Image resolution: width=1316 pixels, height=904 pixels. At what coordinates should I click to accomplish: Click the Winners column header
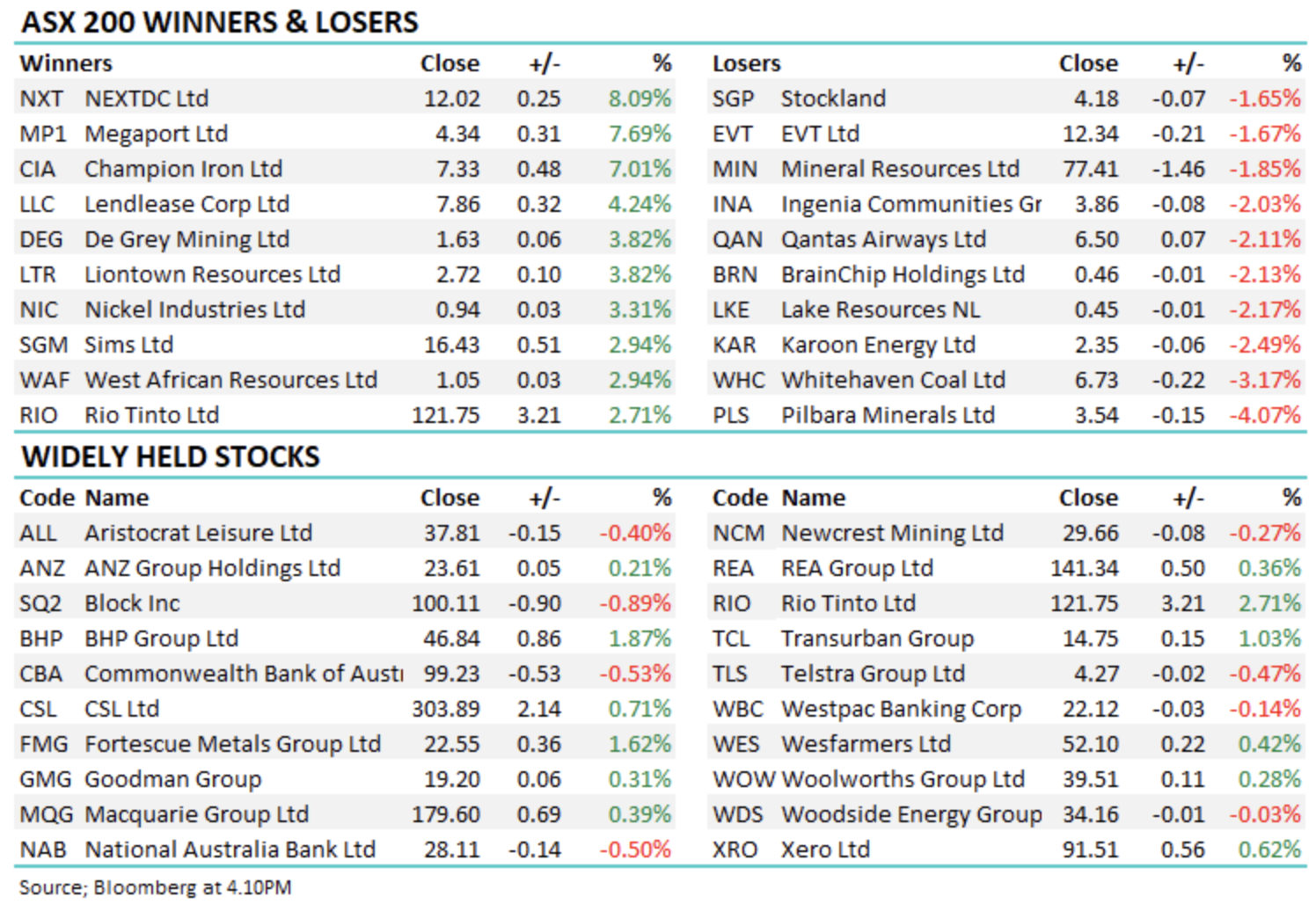pos(66,63)
